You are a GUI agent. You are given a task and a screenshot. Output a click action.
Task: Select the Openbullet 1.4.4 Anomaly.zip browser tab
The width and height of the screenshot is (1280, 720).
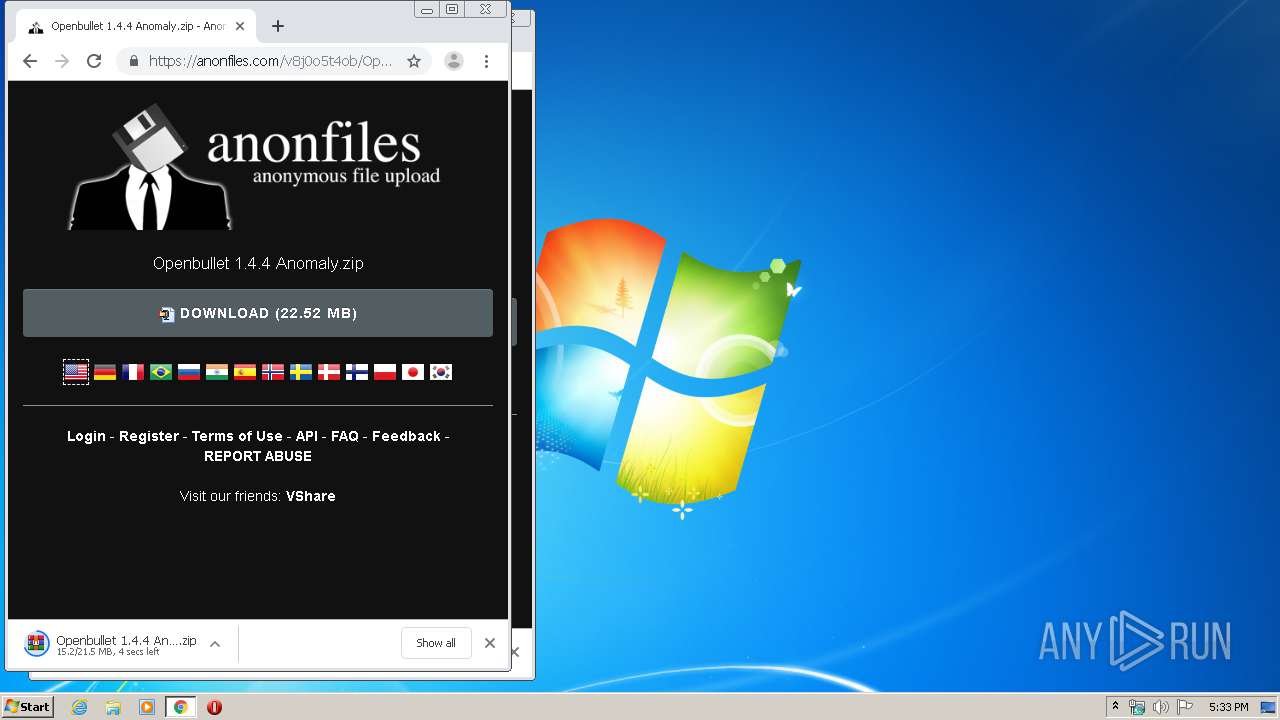135,27
